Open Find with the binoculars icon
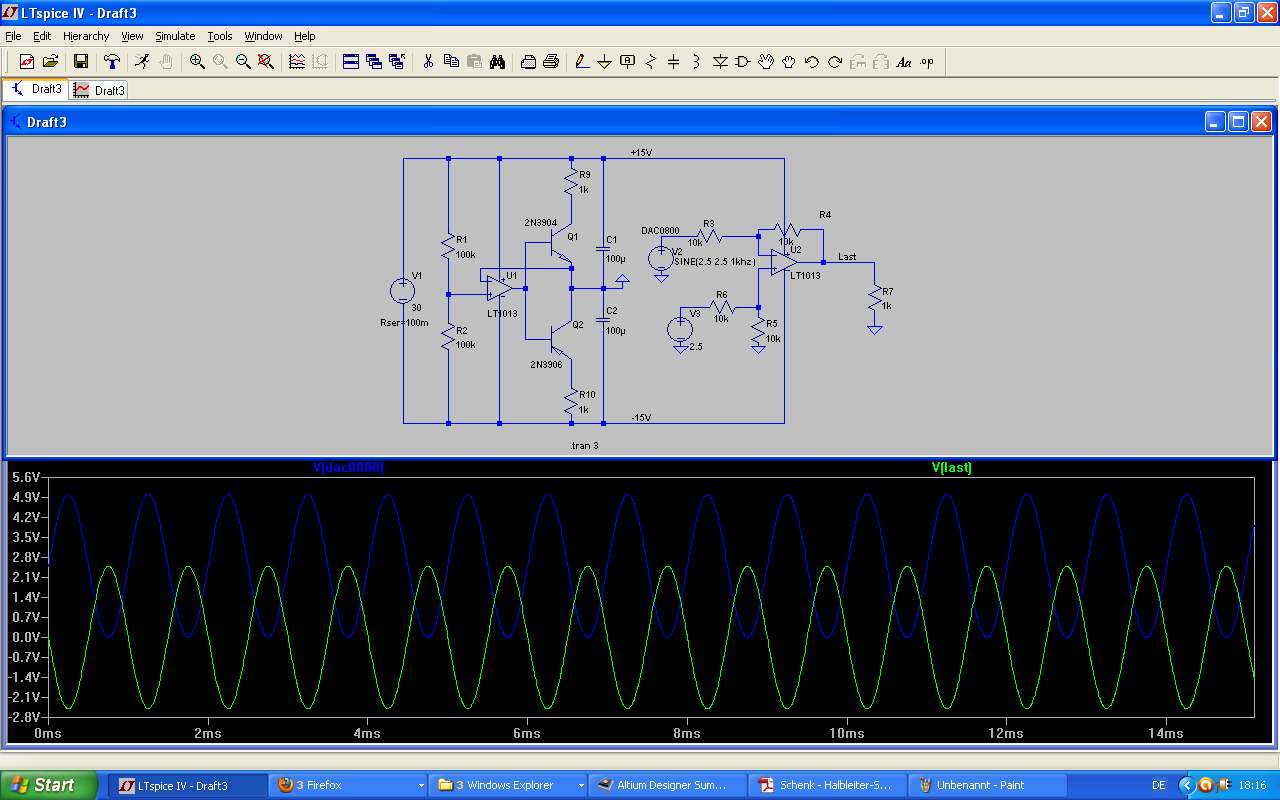This screenshot has width=1280, height=800. tap(497, 62)
